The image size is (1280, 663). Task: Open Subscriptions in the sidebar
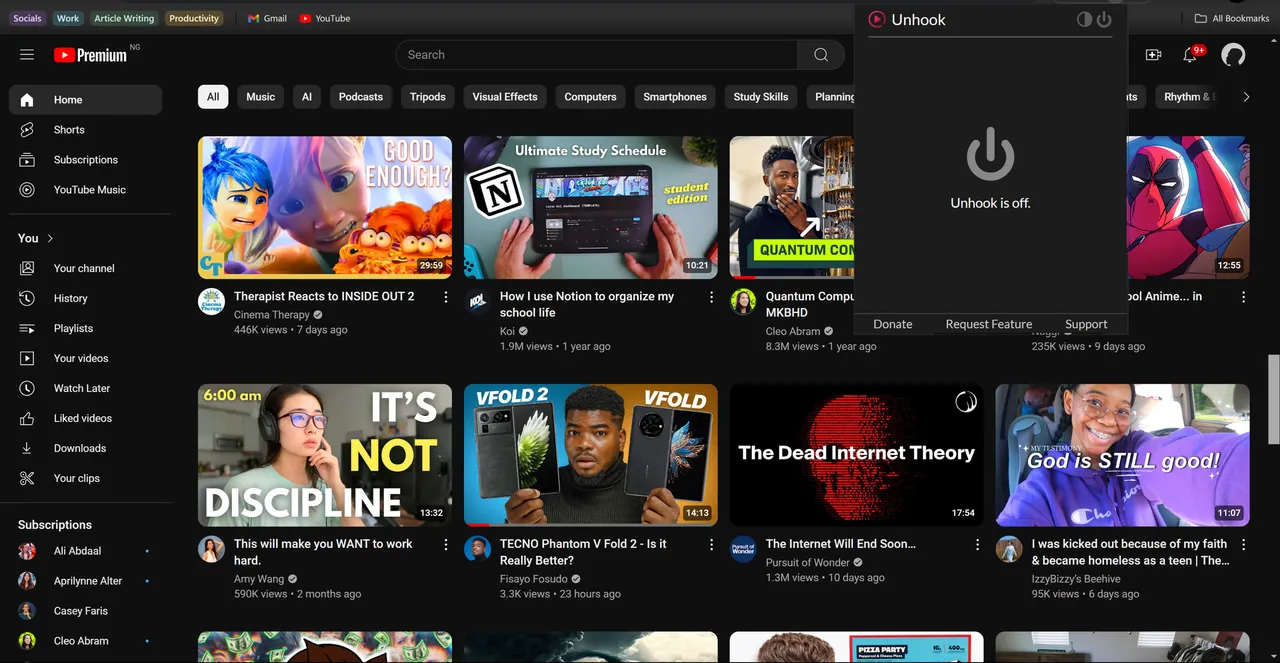[x=85, y=160]
